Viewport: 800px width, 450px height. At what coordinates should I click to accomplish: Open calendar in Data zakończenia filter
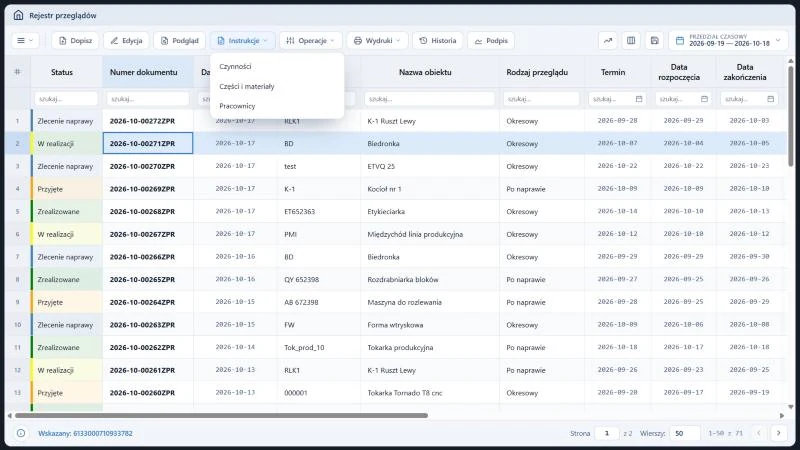point(770,99)
